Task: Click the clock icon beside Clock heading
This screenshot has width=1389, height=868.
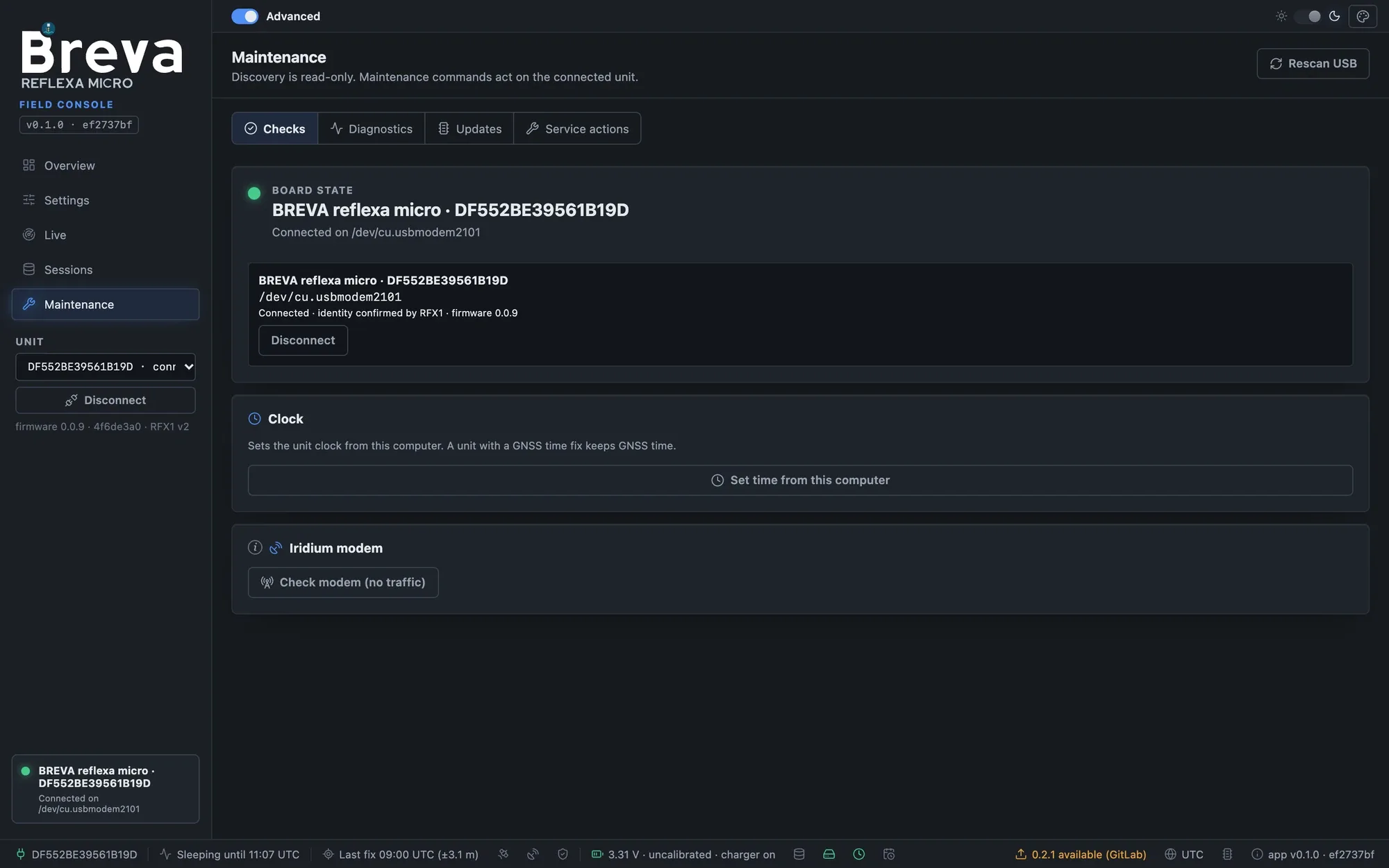Action: [x=255, y=419]
